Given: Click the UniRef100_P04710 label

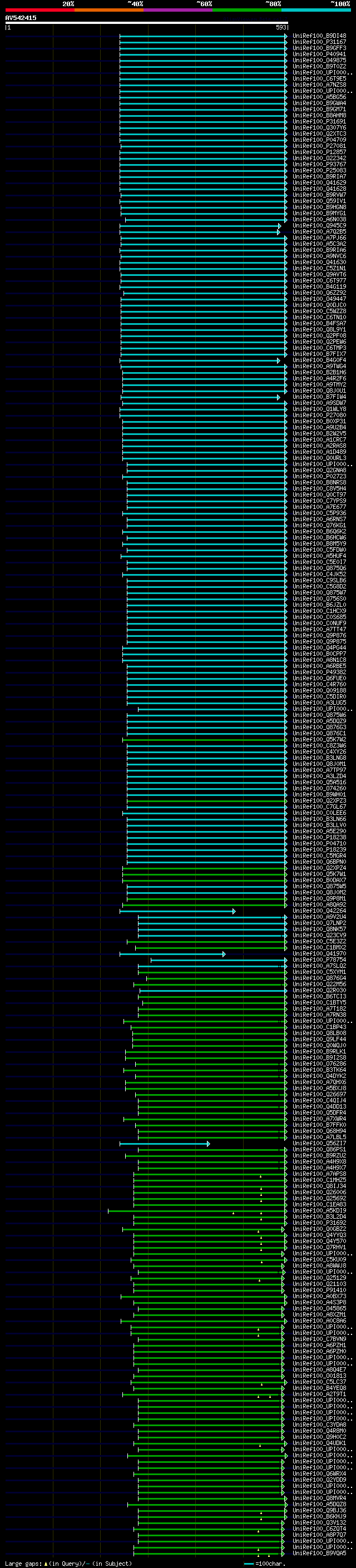Looking at the screenshot, I should (x=319, y=844).
